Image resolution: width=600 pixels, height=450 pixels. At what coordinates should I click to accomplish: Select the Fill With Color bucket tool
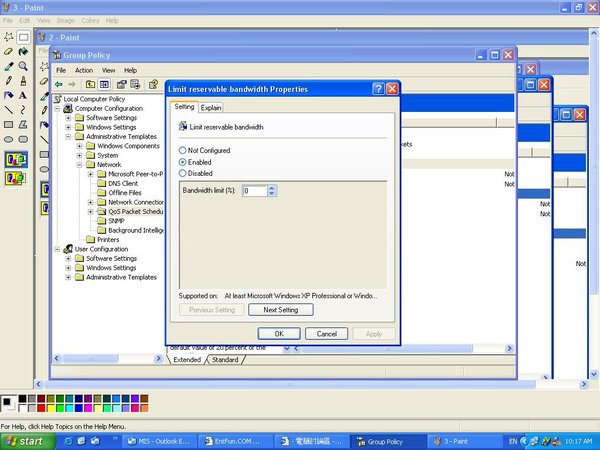tap(23, 51)
